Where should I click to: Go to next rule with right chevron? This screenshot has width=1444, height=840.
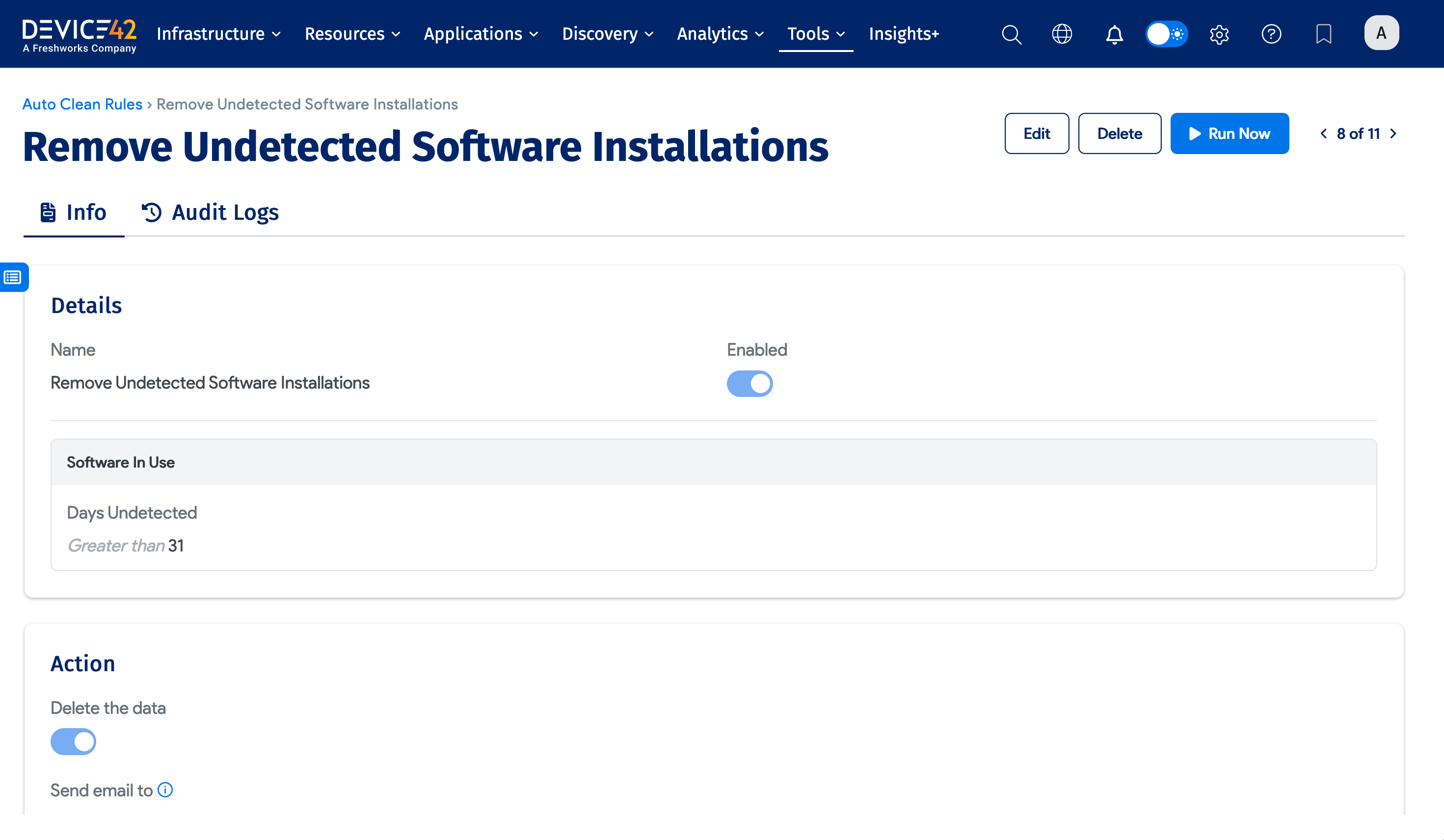pos(1393,133)
